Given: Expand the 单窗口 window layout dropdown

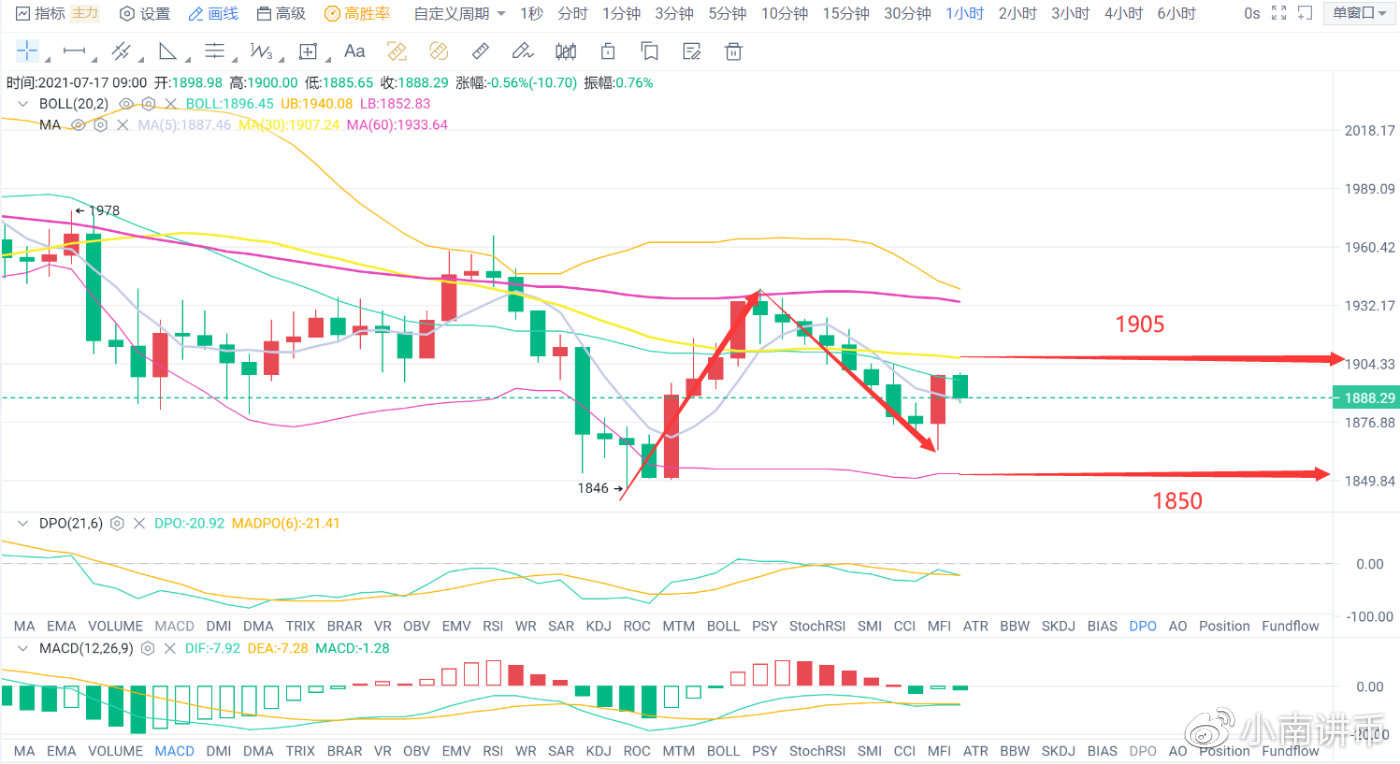Looking at the screenshot, I should pyautogui.click(x=1359, y=14).
